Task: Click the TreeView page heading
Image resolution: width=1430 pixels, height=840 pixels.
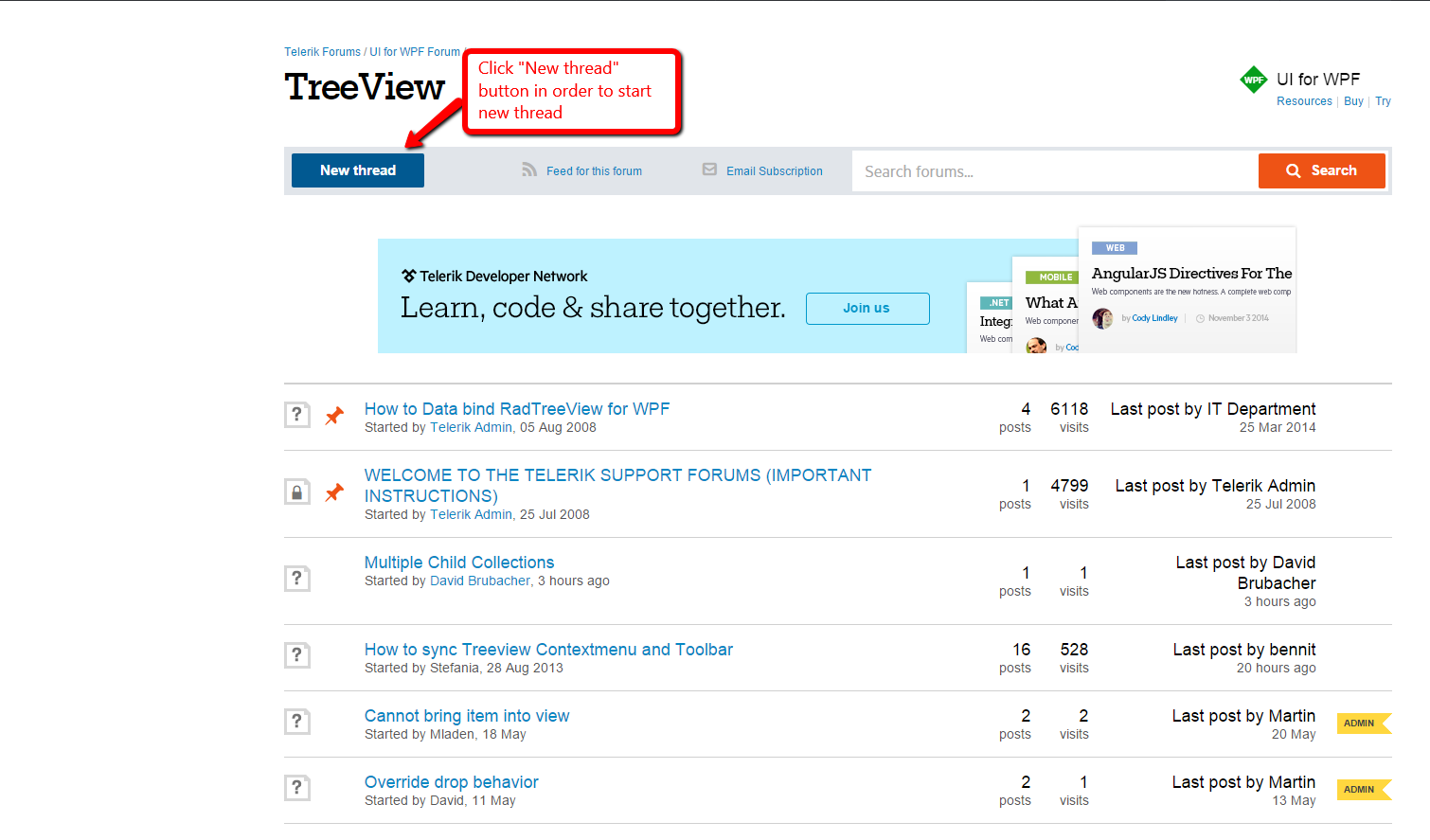Action: pos(365,87)
